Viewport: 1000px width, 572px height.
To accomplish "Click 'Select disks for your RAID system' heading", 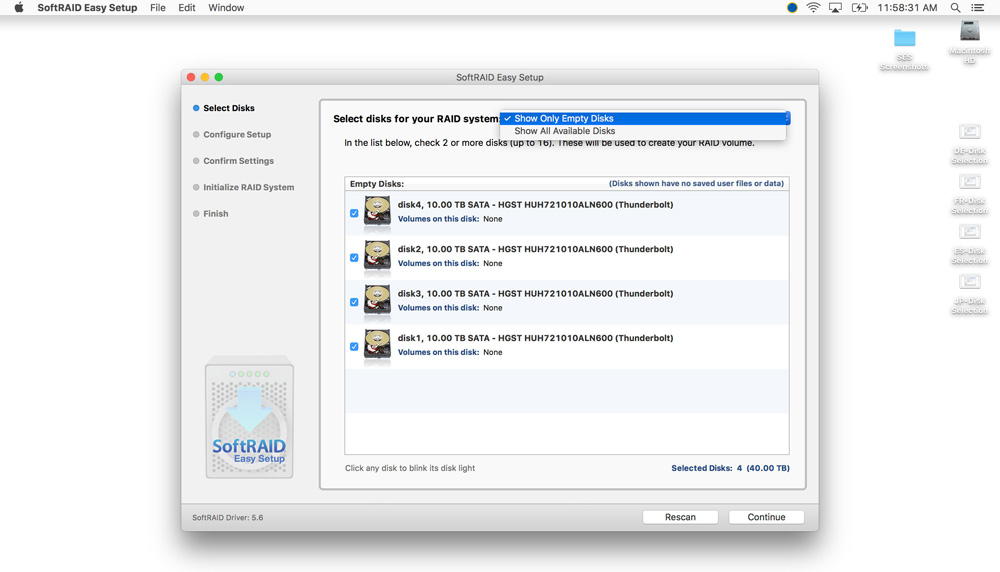I will click(x=416, y=119).
